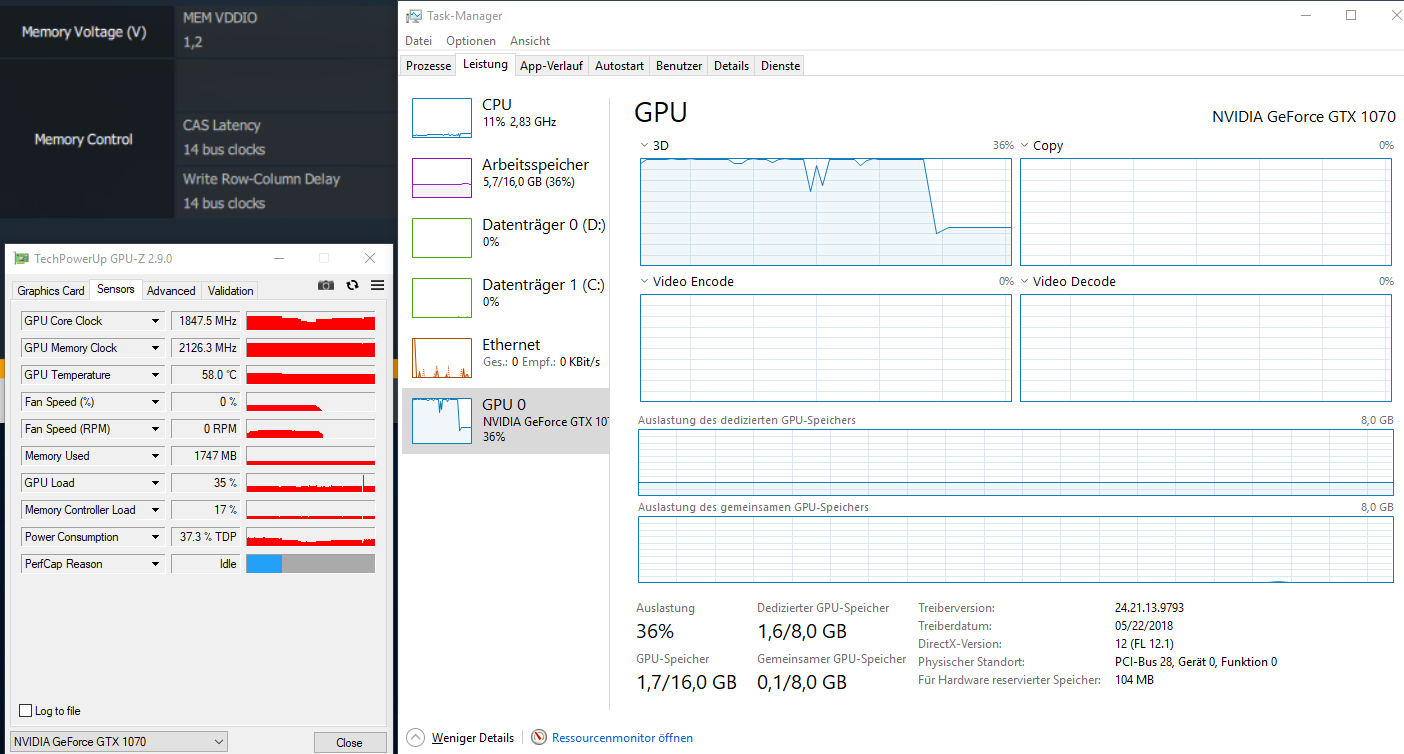Click the Write Row-Column Delay entry
The image size is (1404, 754).
point(262,179)
